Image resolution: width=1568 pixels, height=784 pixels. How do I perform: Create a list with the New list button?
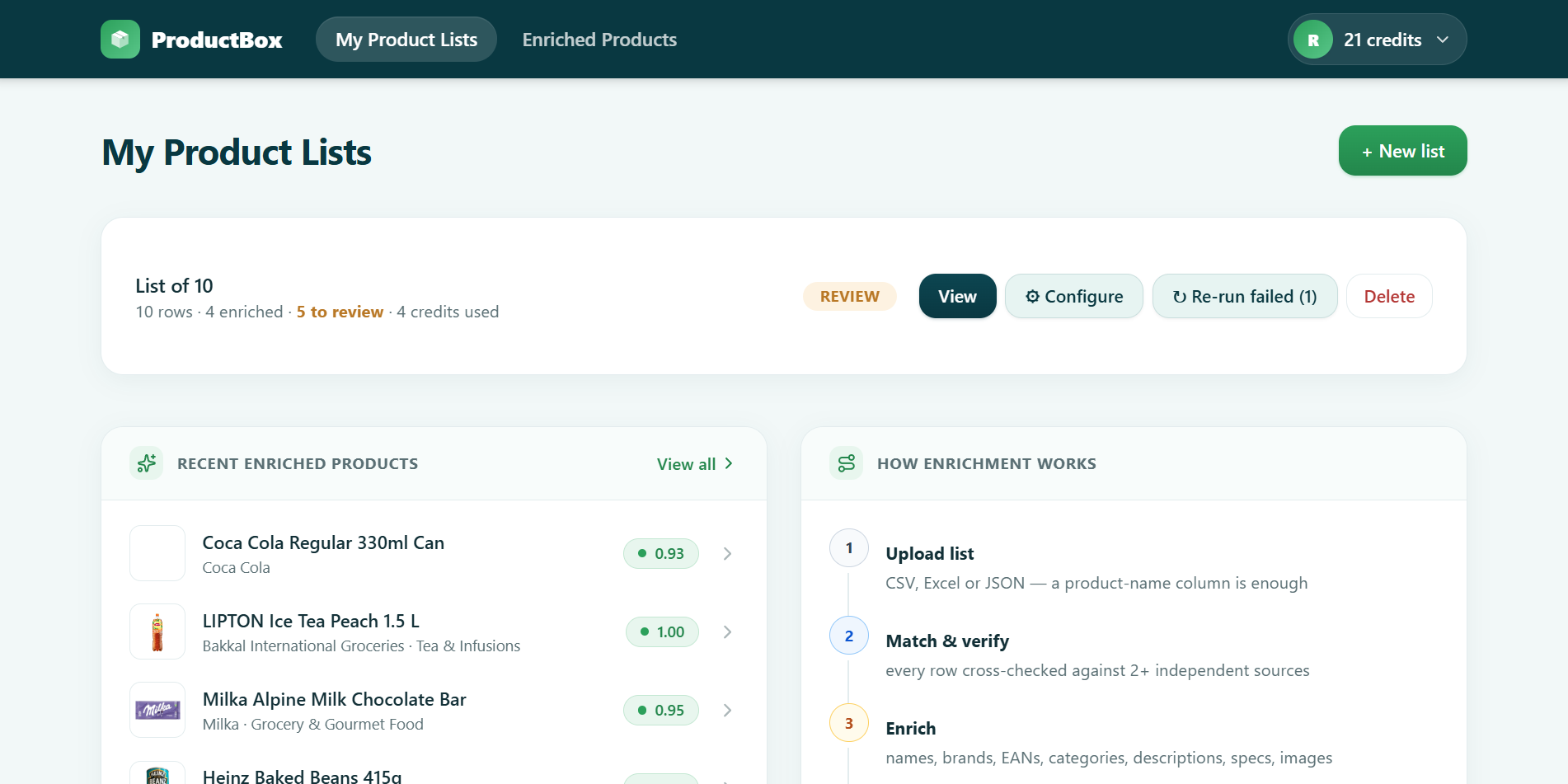[1403, 151]
